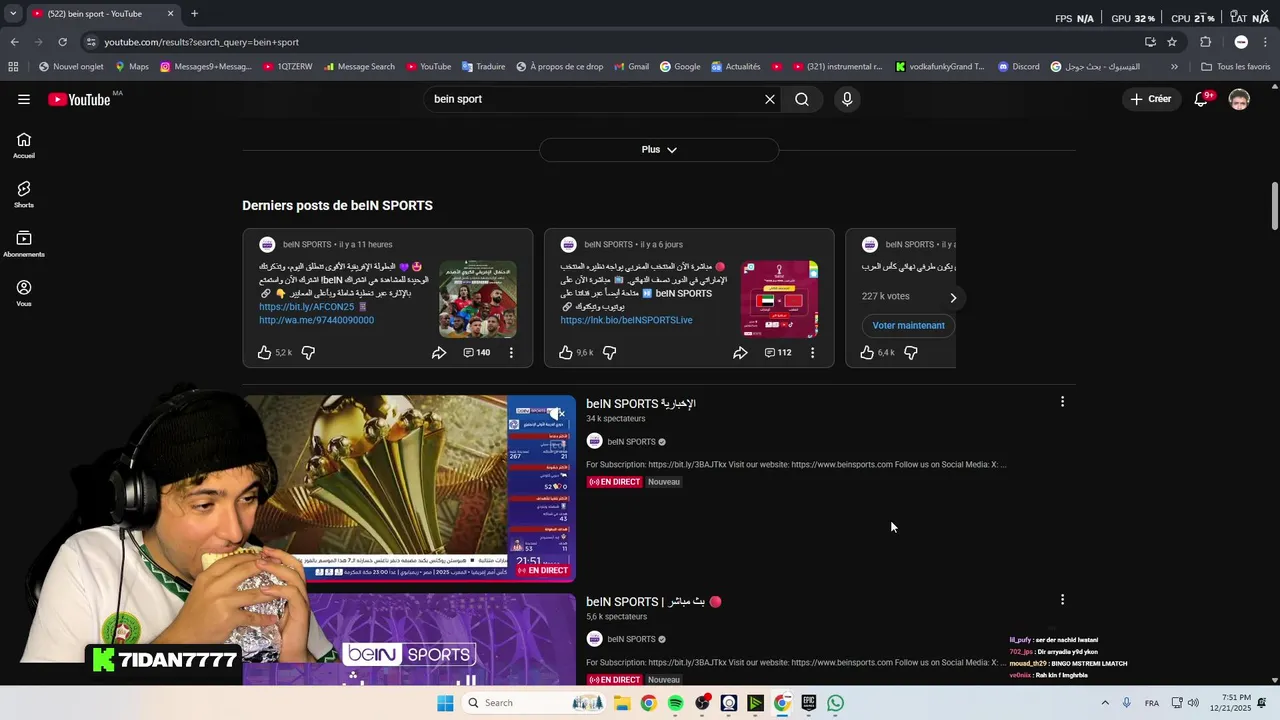Screen dimensions: 1280x720
Task: Open a new browser tab with plus
Action: pyautogui.click(x=194, y=14)
